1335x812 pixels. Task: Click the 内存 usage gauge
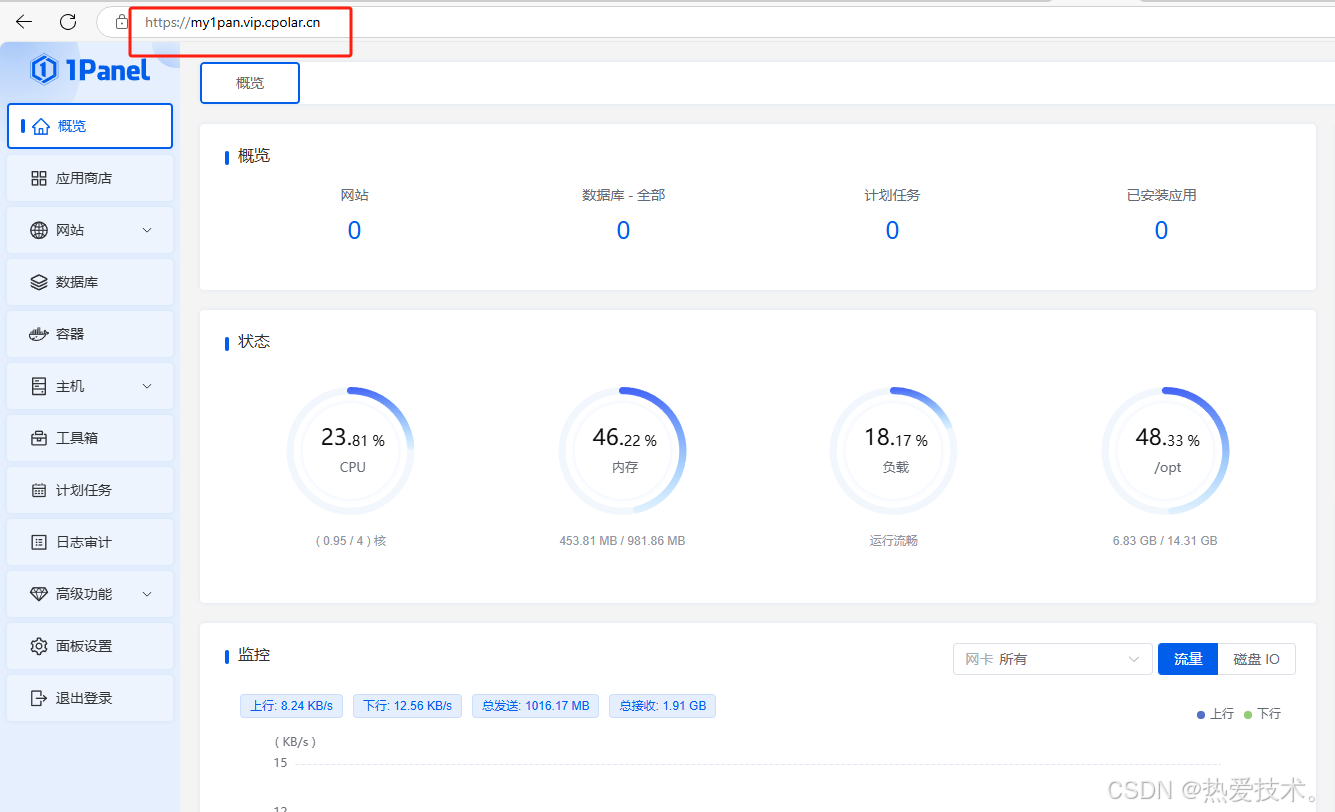(x=624, y=451)
